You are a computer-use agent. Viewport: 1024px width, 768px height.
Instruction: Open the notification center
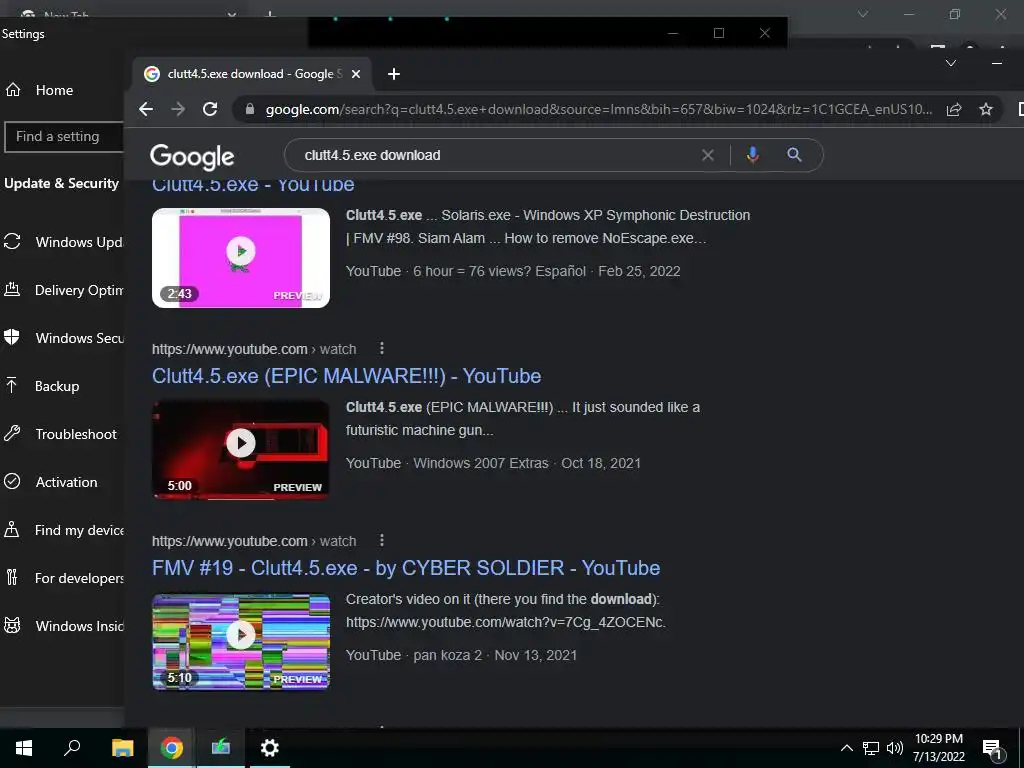click(x=993, y=748)
